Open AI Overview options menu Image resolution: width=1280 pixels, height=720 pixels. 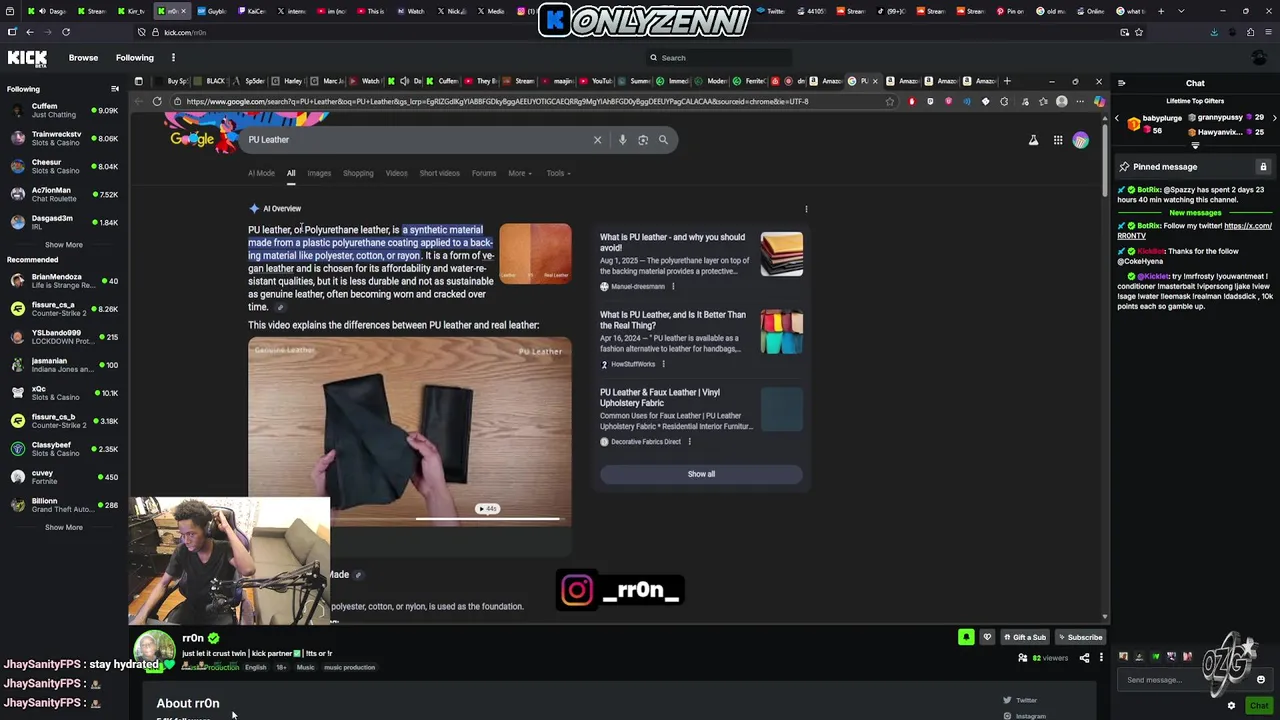pos(806,209)
